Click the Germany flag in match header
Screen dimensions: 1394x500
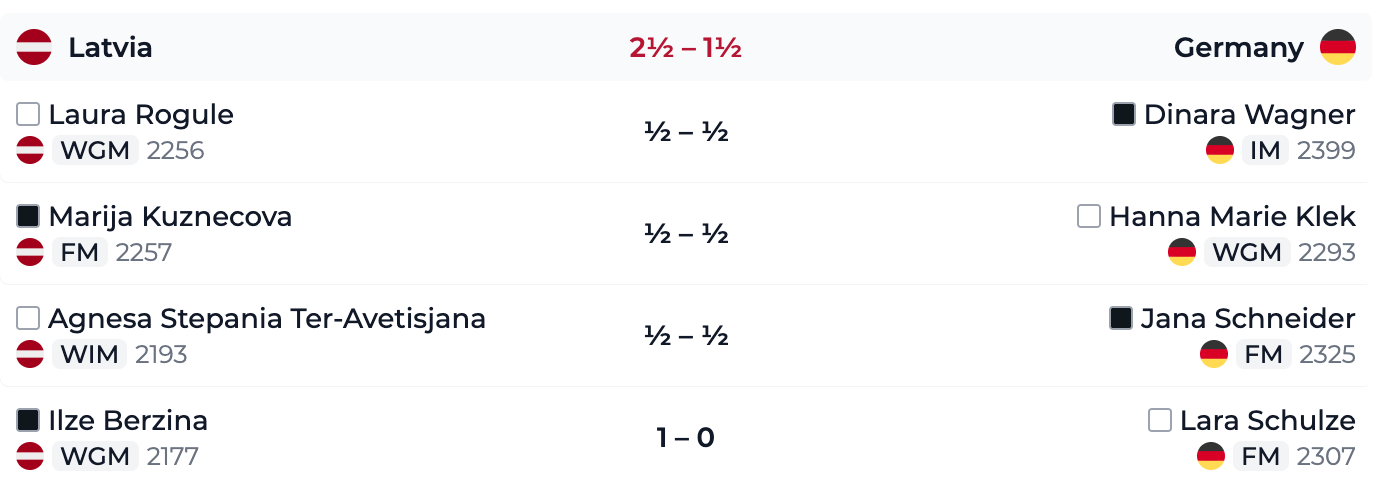[x=1338, y=47]
